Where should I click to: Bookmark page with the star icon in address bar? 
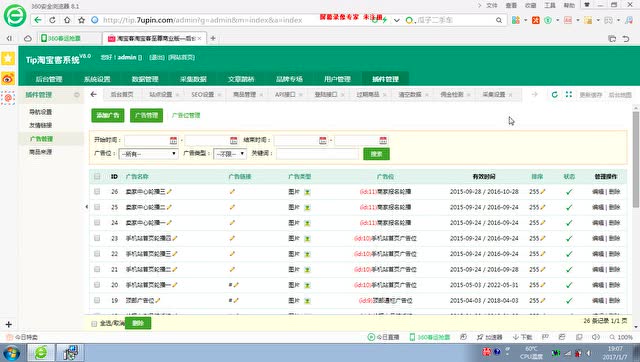coord(81,20)
